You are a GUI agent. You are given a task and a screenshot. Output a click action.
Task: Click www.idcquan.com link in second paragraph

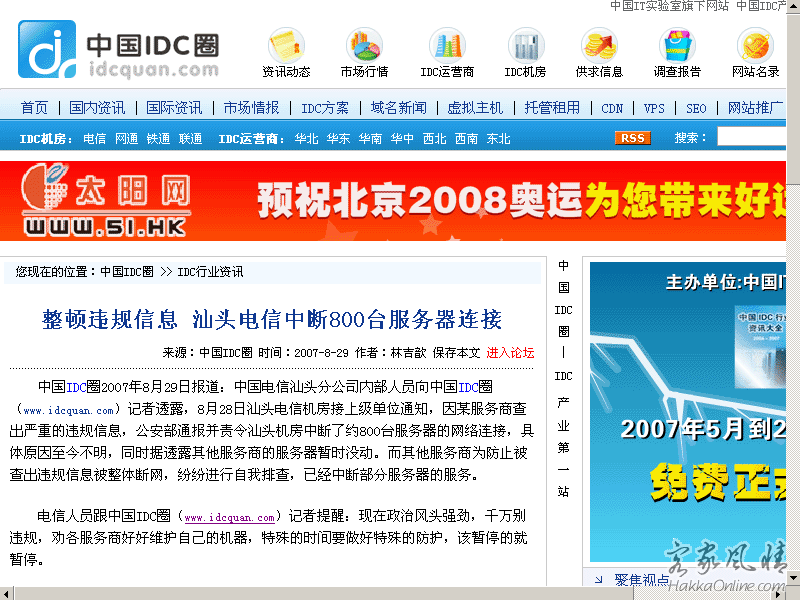(230, 517)
